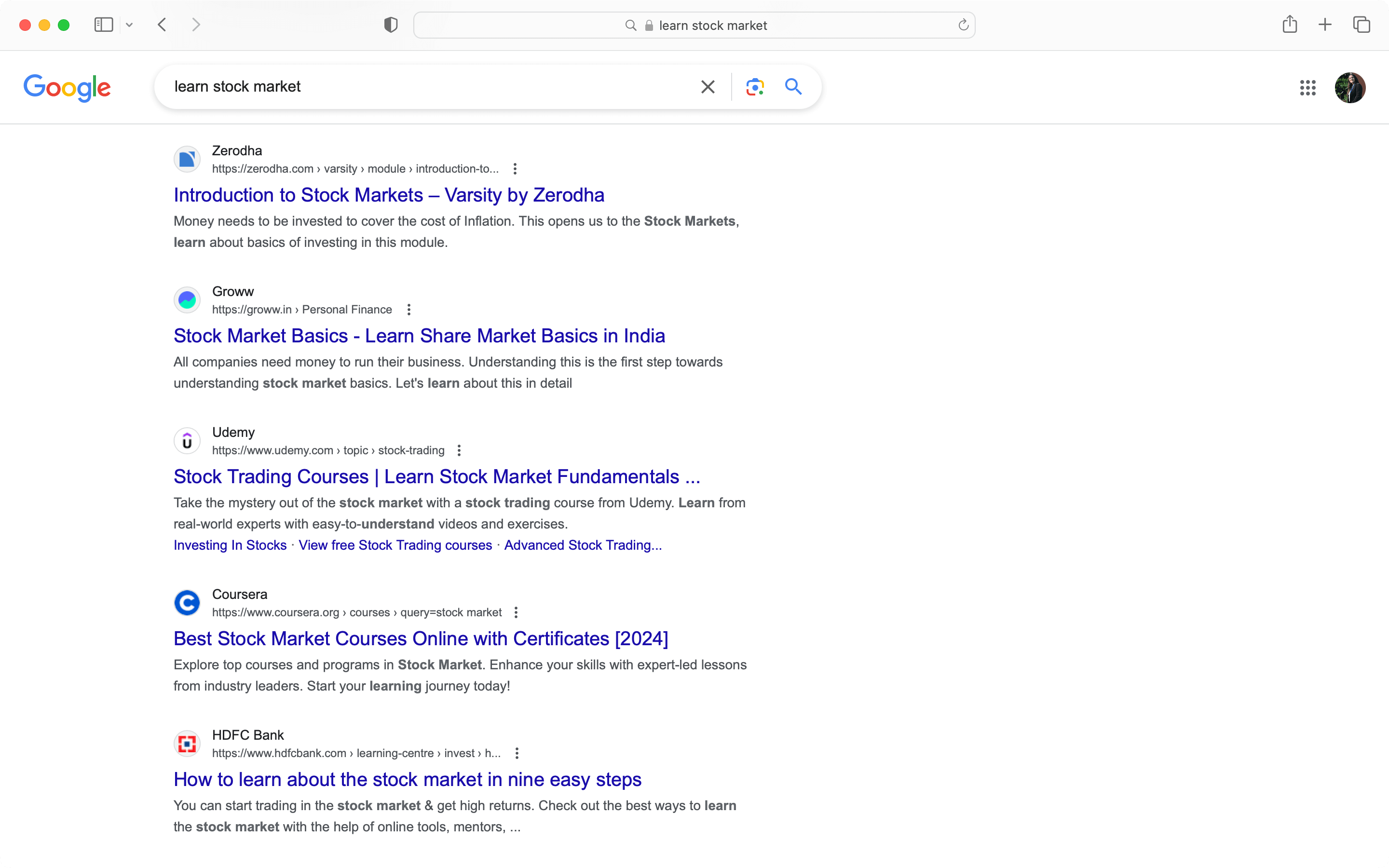Go forward to the next page
This screenshot has width=1389, height=868.
tap(196, 25)
